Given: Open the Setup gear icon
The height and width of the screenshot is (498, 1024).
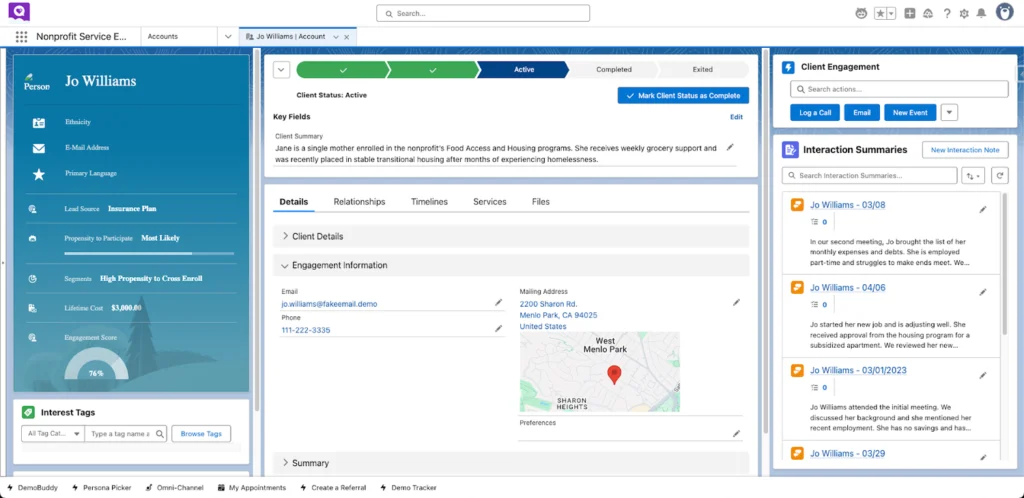Looking at the screenshot, I should pos(964,13).
